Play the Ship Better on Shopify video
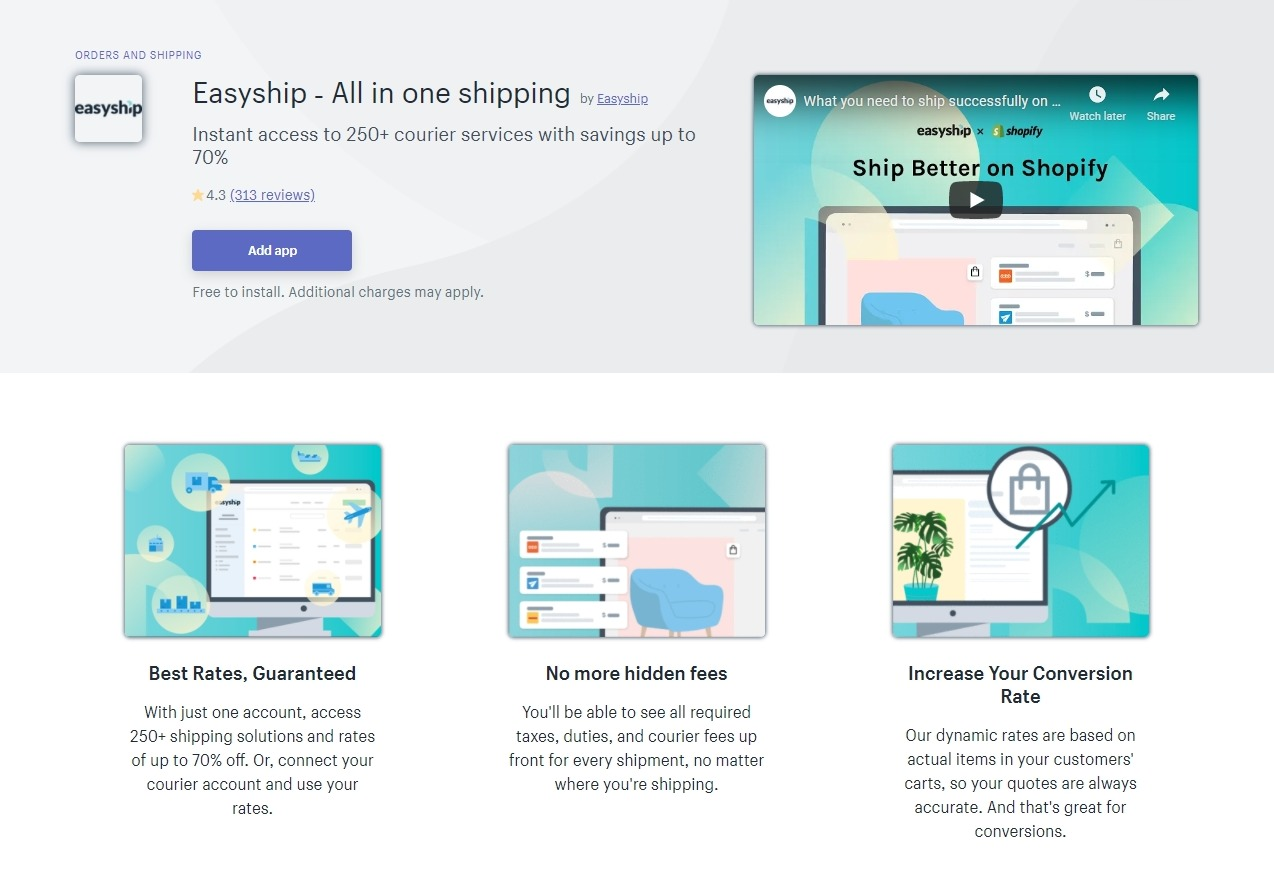The width and height of the screenshot is (1274, 881). (975, 199)
